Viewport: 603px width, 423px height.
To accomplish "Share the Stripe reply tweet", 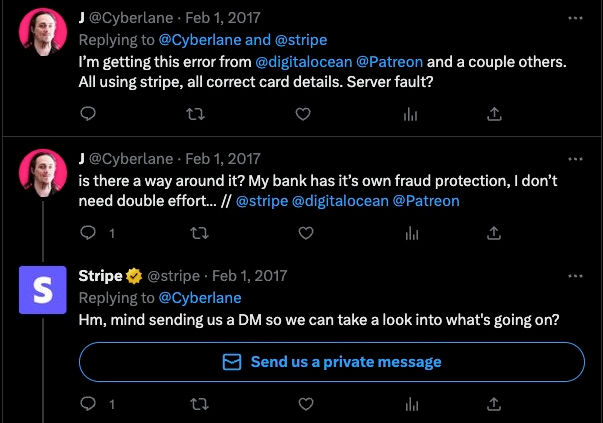I will click(x=493, y=405).
